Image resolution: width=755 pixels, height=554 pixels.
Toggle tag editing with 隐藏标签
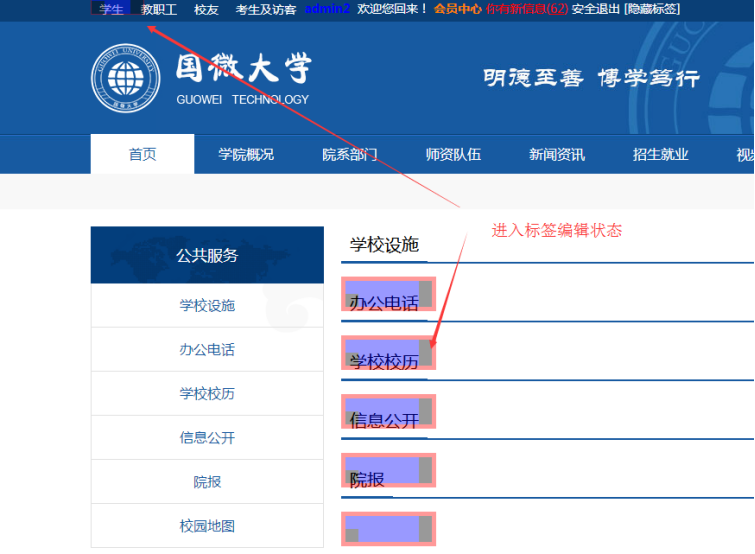coord(651,9)
